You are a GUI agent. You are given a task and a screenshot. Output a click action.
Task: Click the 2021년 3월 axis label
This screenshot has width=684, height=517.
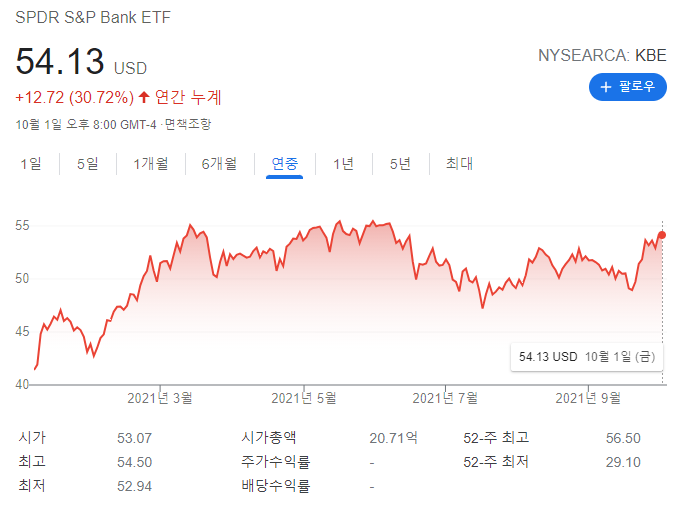(x=160, y=397)
